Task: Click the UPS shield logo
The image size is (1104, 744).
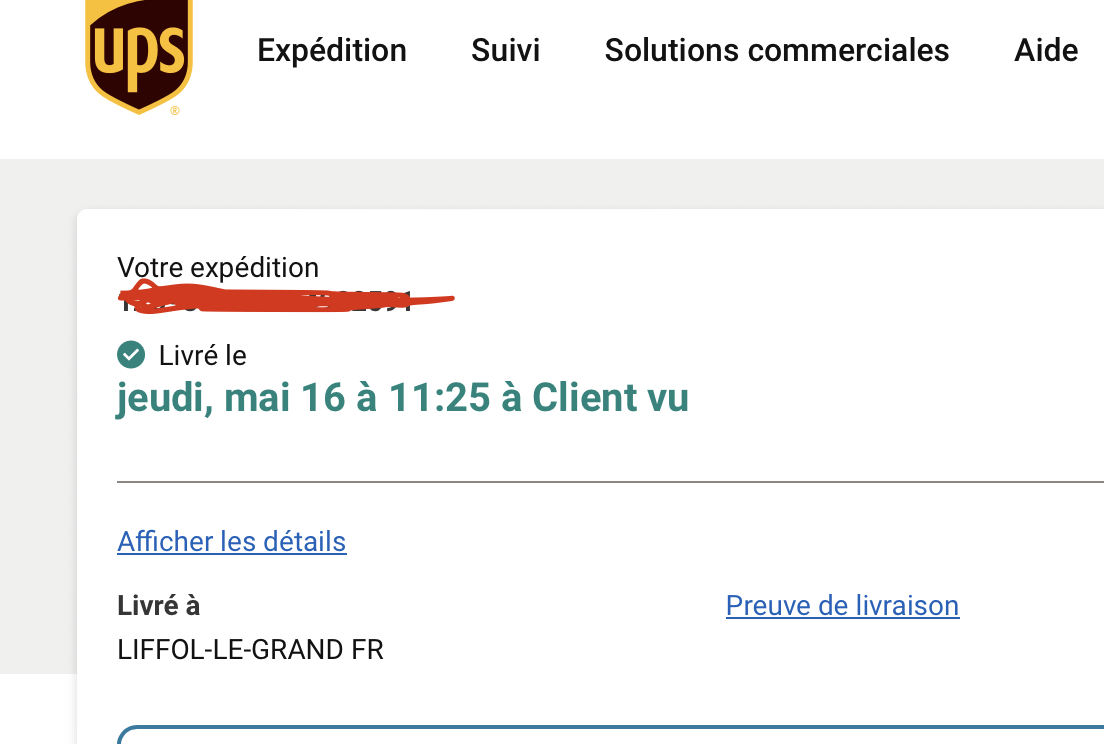Action: [x=139, y=55]
